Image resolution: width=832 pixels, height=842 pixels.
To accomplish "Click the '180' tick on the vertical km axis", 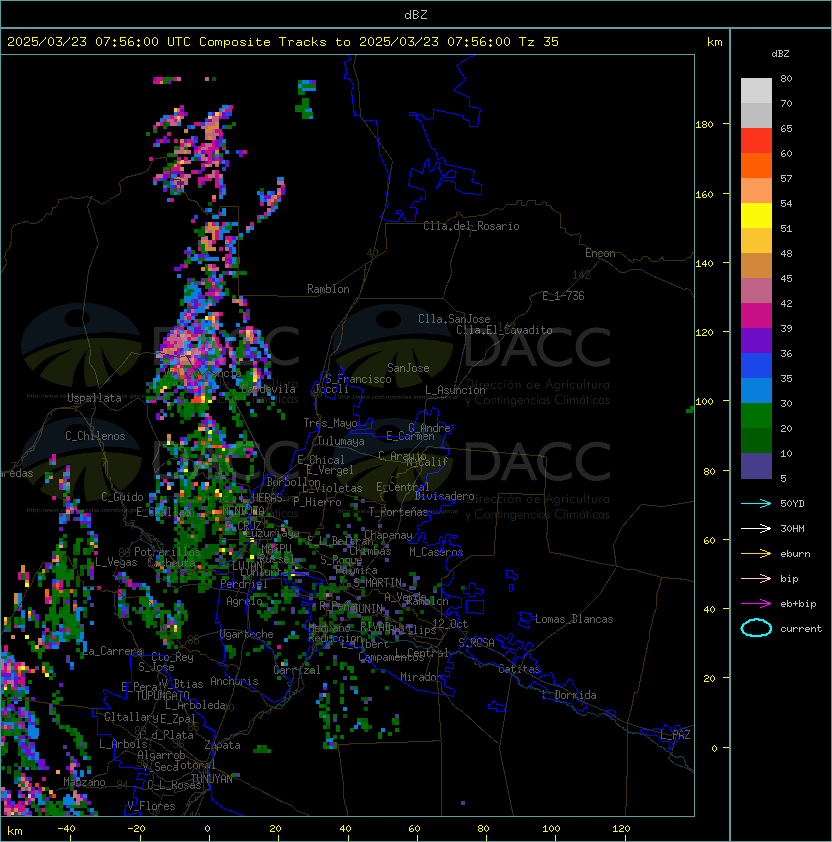I will [x=704, y=125].
